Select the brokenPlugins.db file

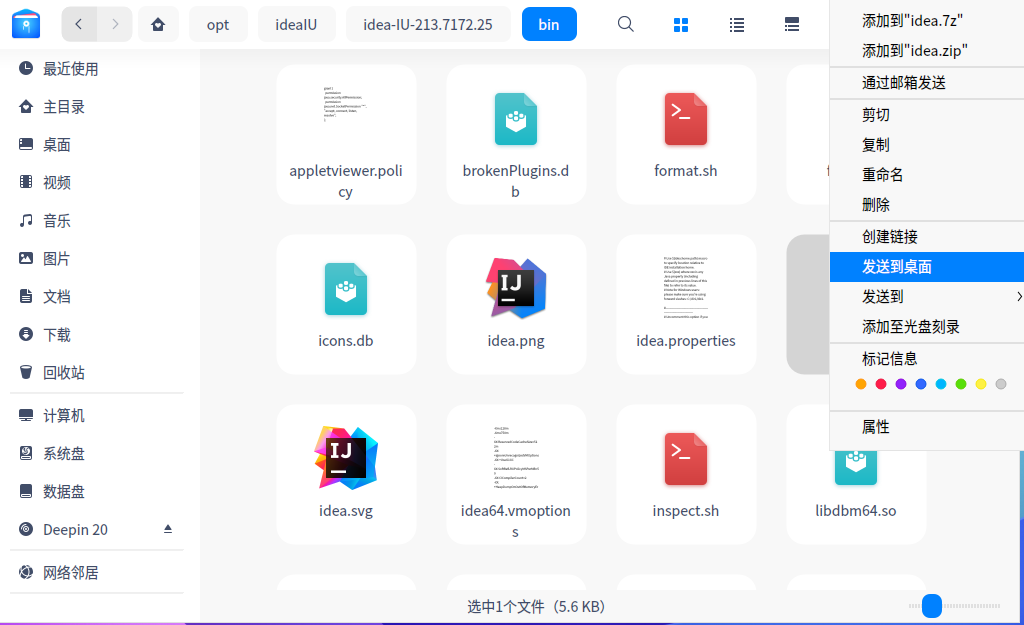coord(516,135)
